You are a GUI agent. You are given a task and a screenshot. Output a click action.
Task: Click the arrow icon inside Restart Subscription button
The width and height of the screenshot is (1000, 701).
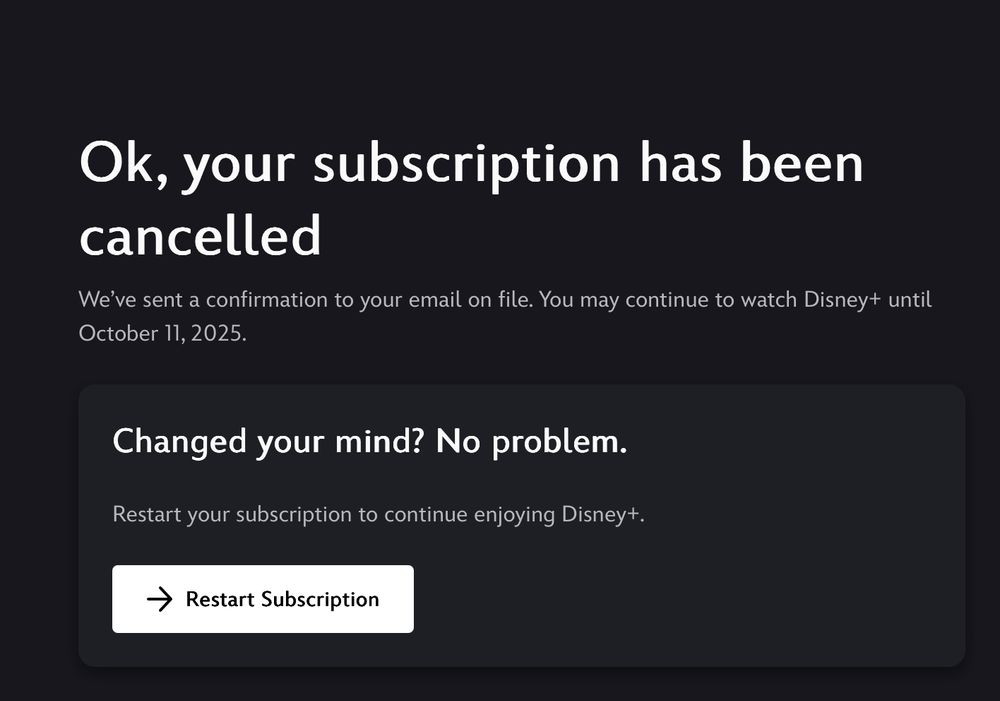click(160, 599)
